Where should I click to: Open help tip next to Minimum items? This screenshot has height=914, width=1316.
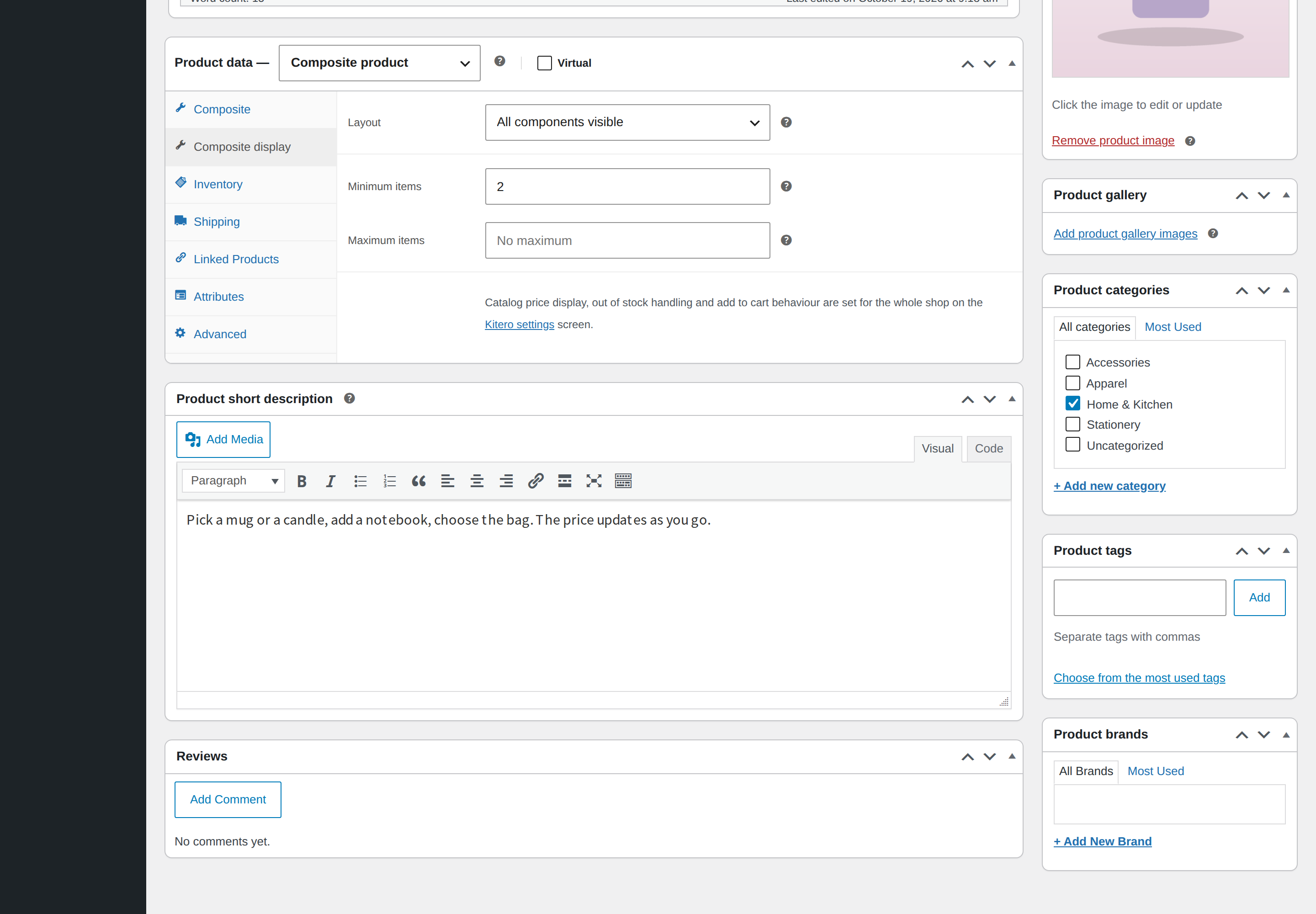click(x=786, y=186)
